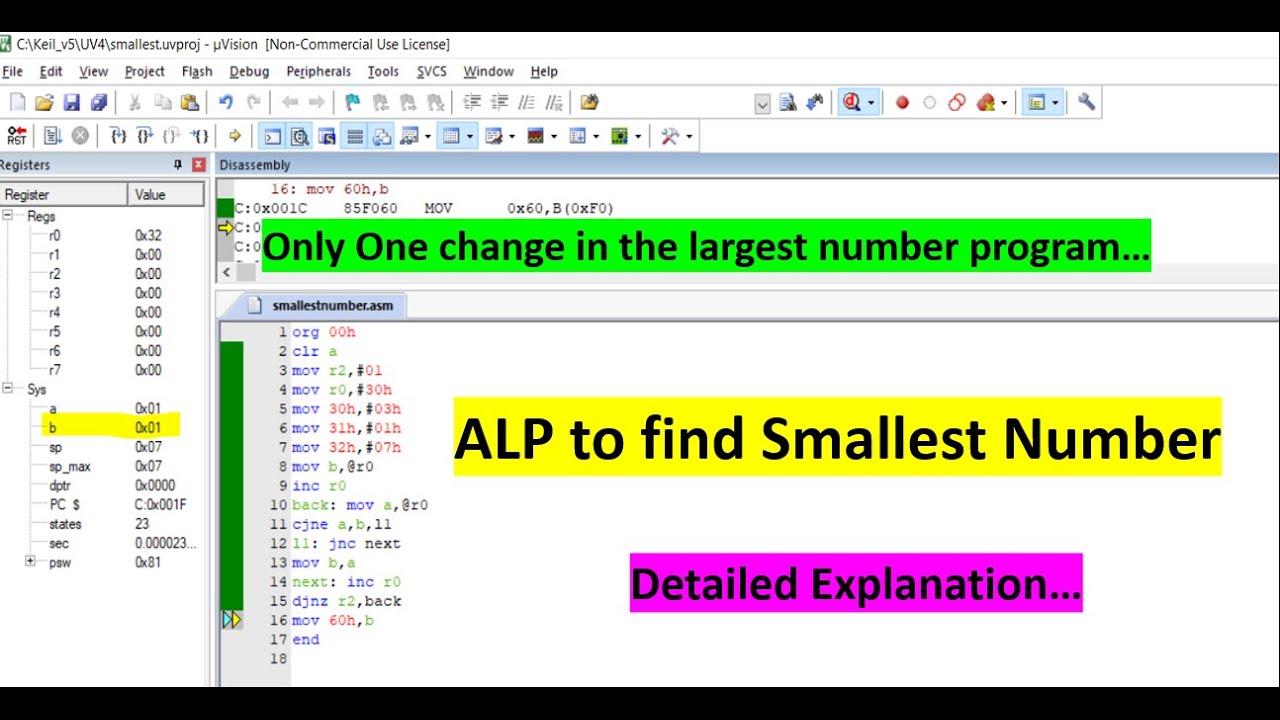Screen dimensions: 1280x720
Task: Click the Find icon beside search box
Action: click(x=788, y=102)
